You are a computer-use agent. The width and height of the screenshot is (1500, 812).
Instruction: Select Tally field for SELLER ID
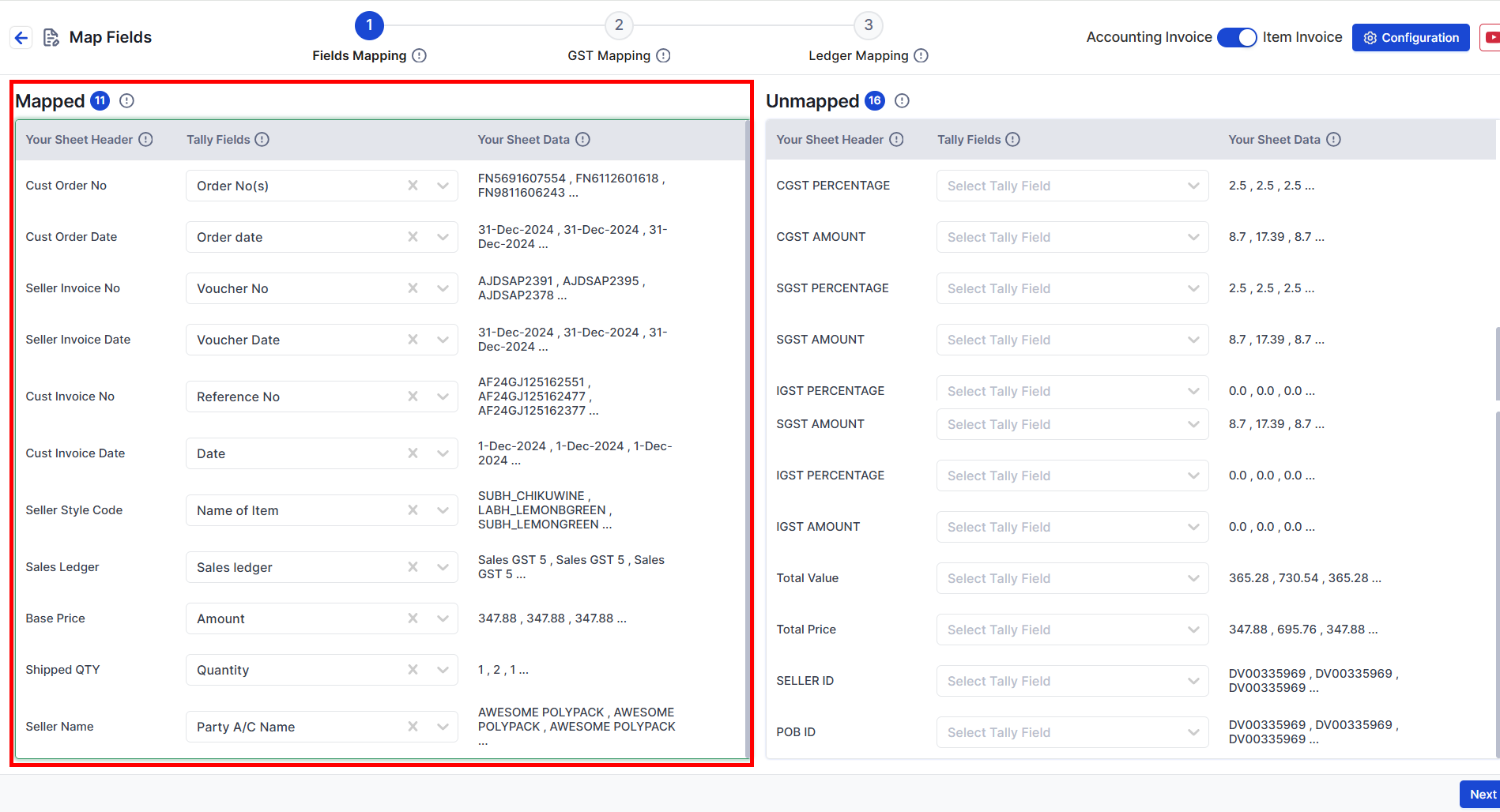coord(1072,681)
